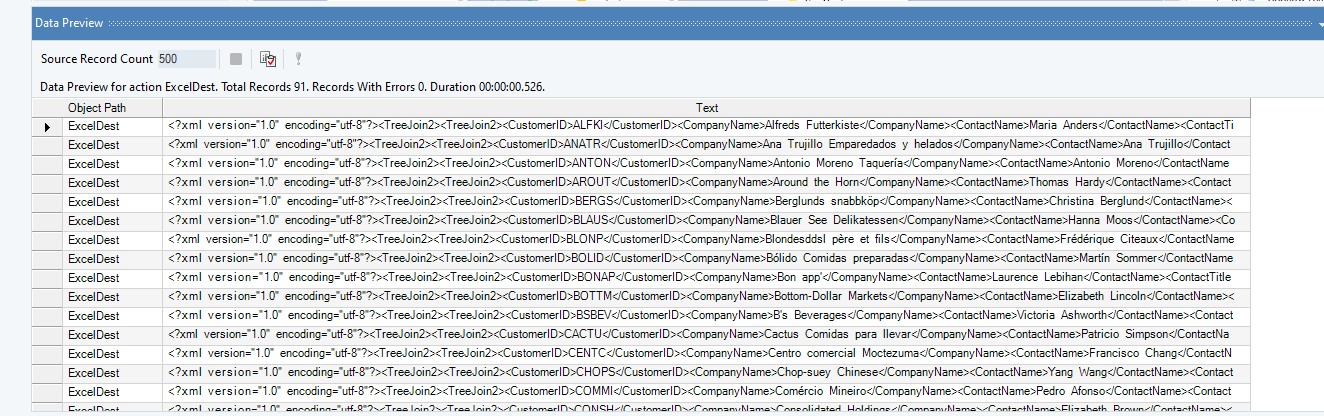Click the current row arrow indicator
Image resolution: width=1324 pixels, height=416 pixels.
47,127
